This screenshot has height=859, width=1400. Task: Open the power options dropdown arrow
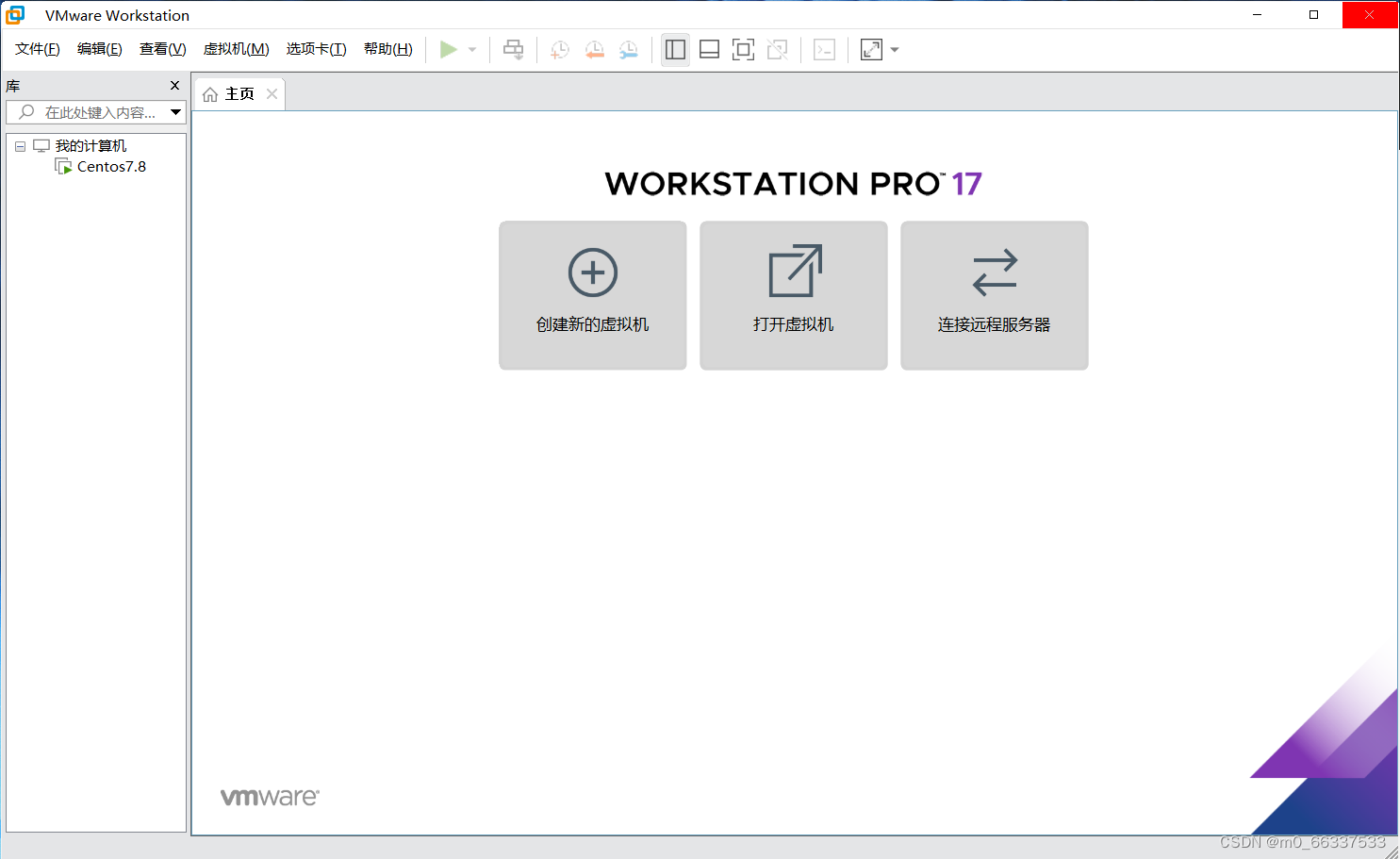coord(472,50)
